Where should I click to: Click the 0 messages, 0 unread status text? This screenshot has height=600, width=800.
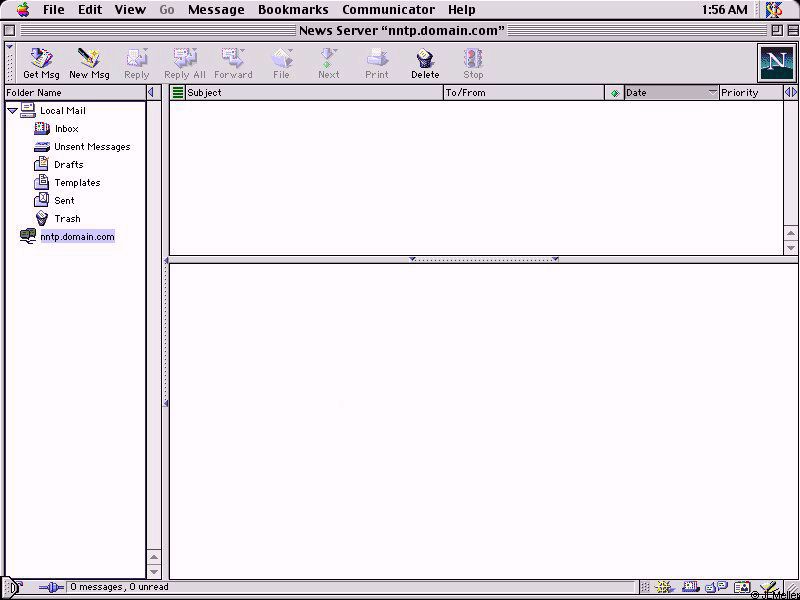click(x=119, y=587)
